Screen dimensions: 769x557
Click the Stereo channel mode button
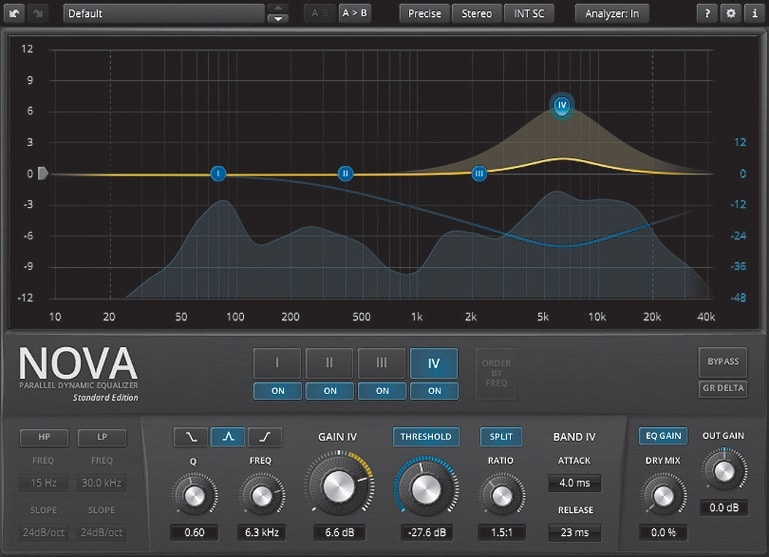pyautogui.click(x=477, y=14)
